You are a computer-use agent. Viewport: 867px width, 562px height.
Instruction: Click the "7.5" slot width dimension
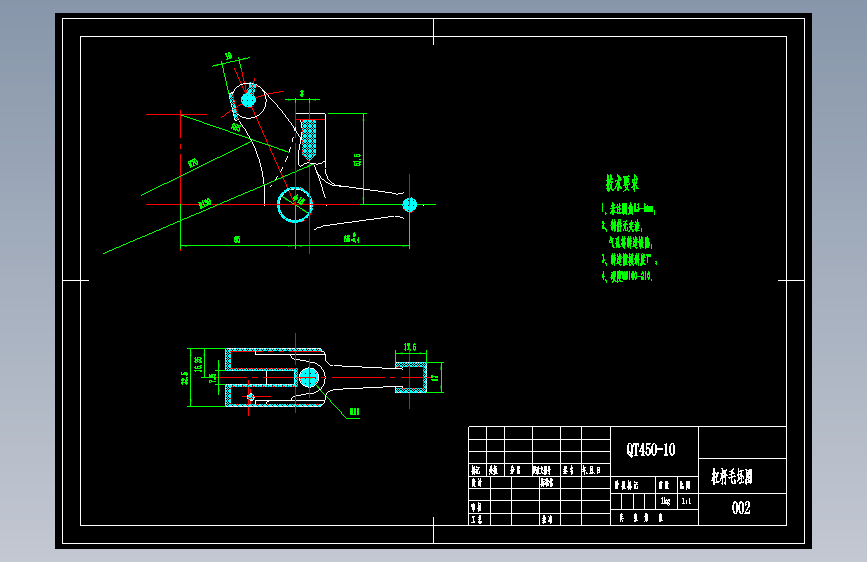click(x=213, y=378)
